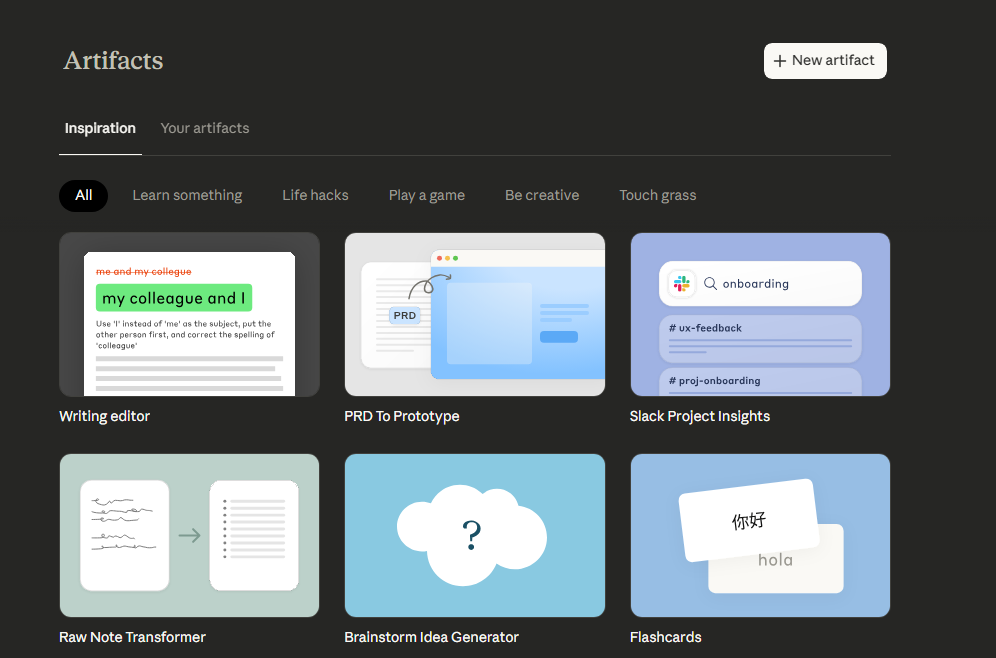Enable the Touch grass filter
996x658 pixels.
click(657, 195)
